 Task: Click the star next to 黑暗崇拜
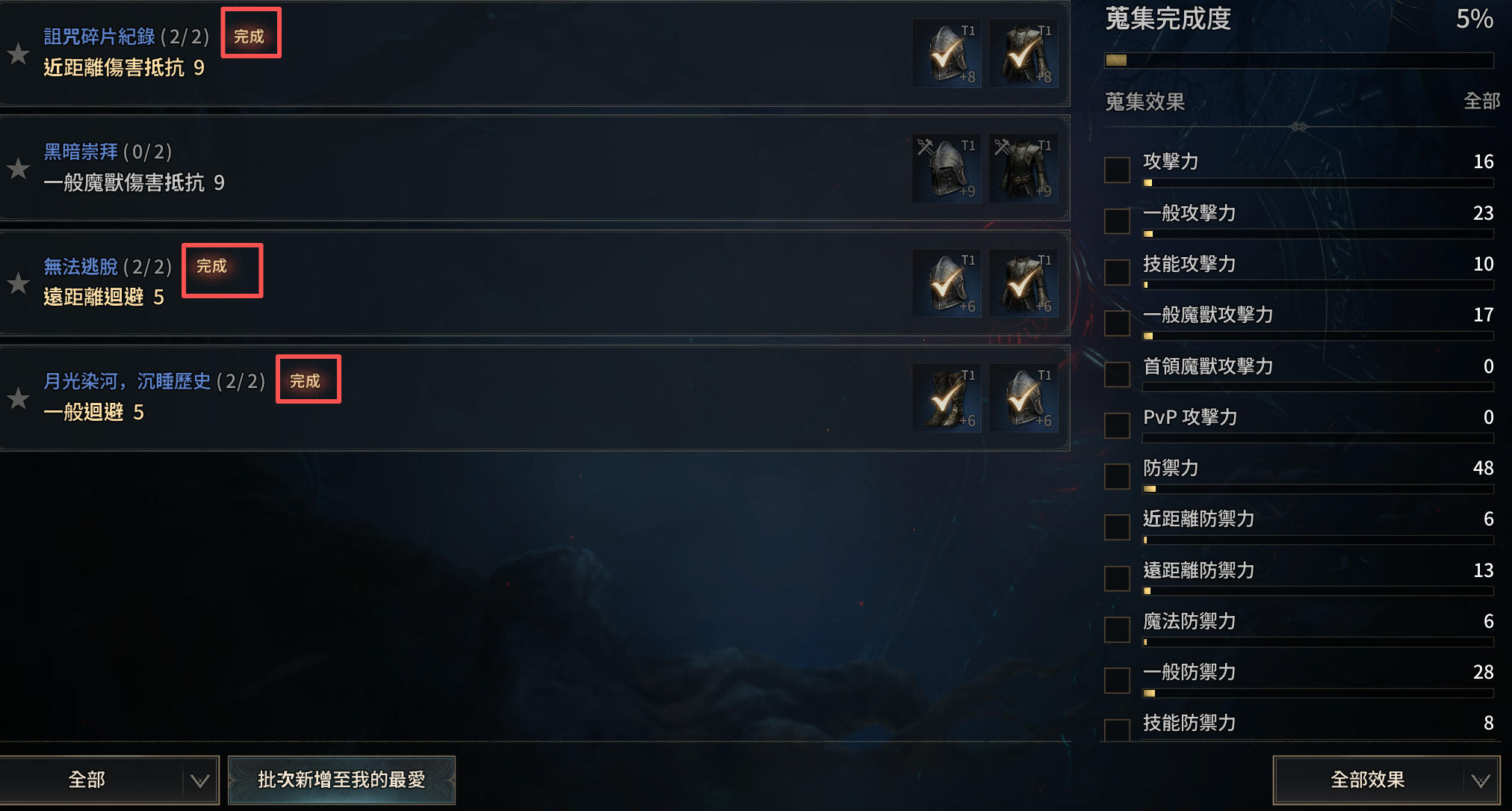click(x=18, y=168)
